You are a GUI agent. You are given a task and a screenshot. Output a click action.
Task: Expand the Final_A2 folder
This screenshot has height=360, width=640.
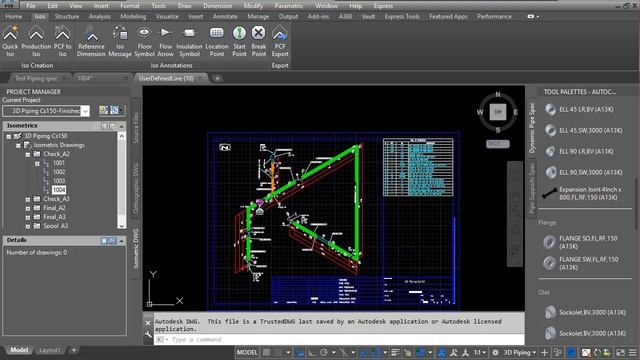click(x=28, y=208)
